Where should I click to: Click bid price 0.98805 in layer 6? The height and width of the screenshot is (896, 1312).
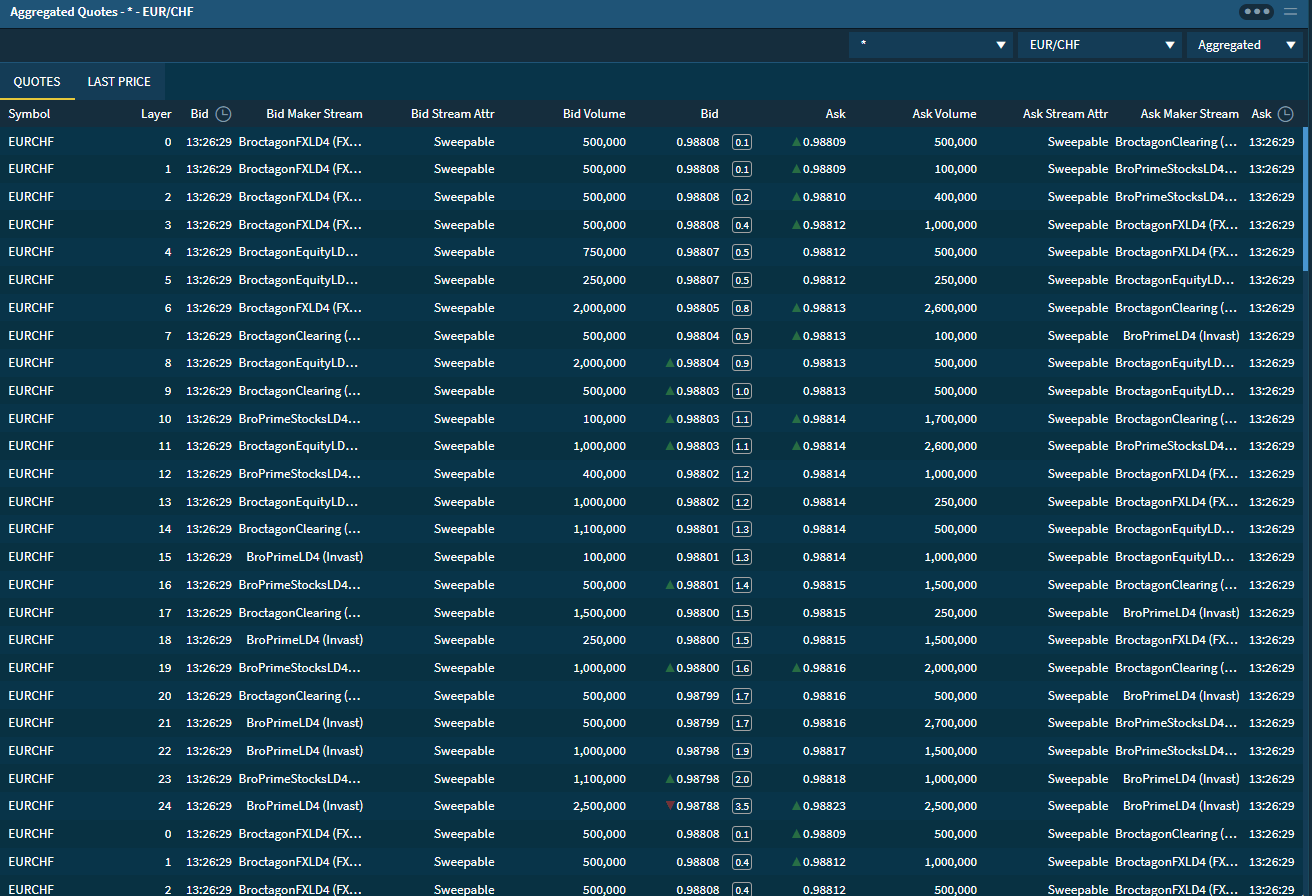(x=697, y=308)
